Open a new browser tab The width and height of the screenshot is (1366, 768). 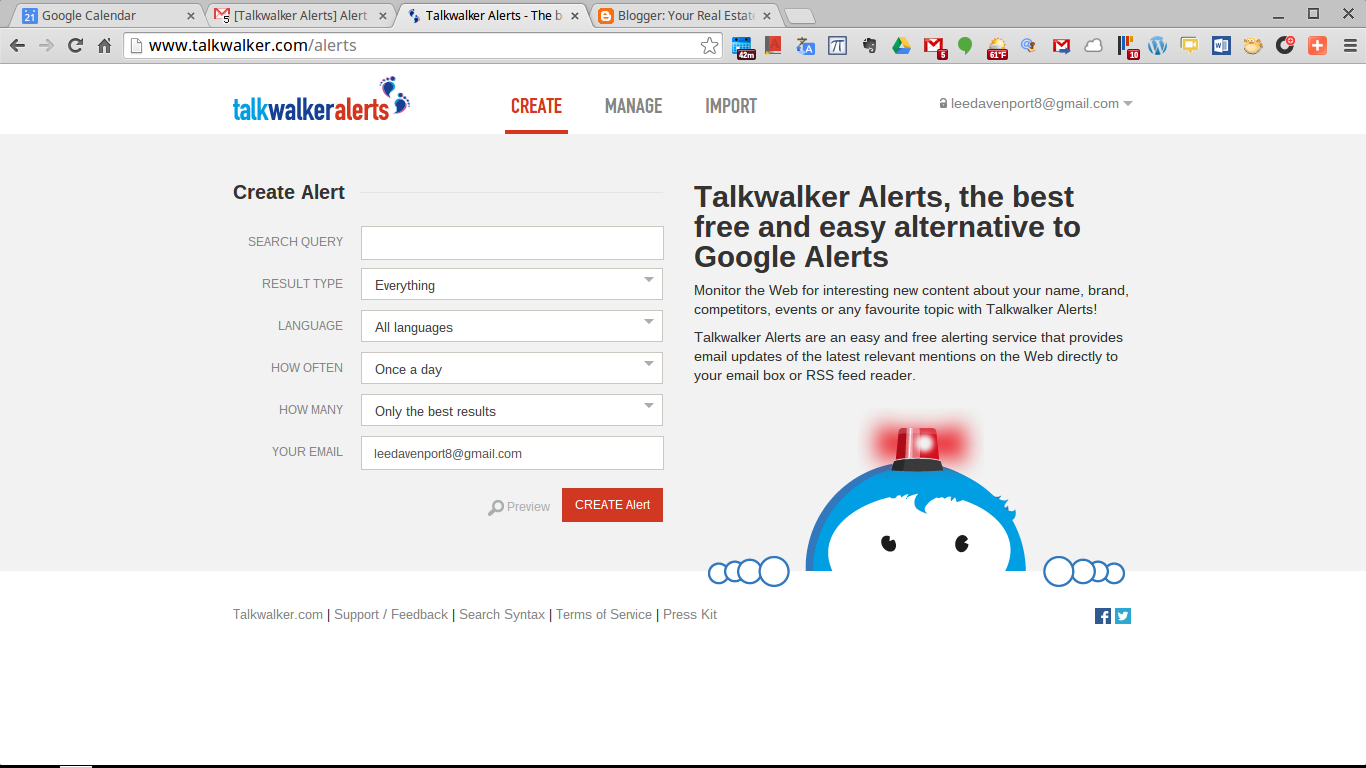pyautogui.click(x=799, y=17)
